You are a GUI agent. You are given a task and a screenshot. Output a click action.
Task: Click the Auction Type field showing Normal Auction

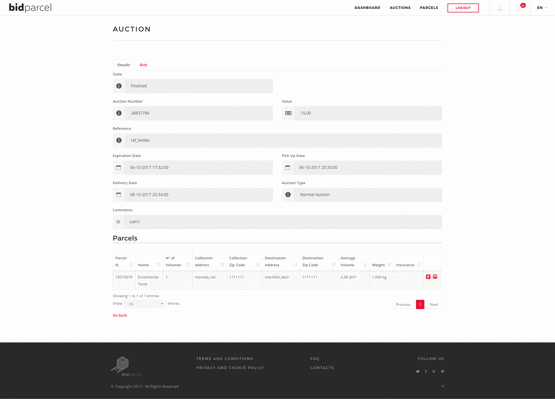pyautogui.click(x=368, y=195)
